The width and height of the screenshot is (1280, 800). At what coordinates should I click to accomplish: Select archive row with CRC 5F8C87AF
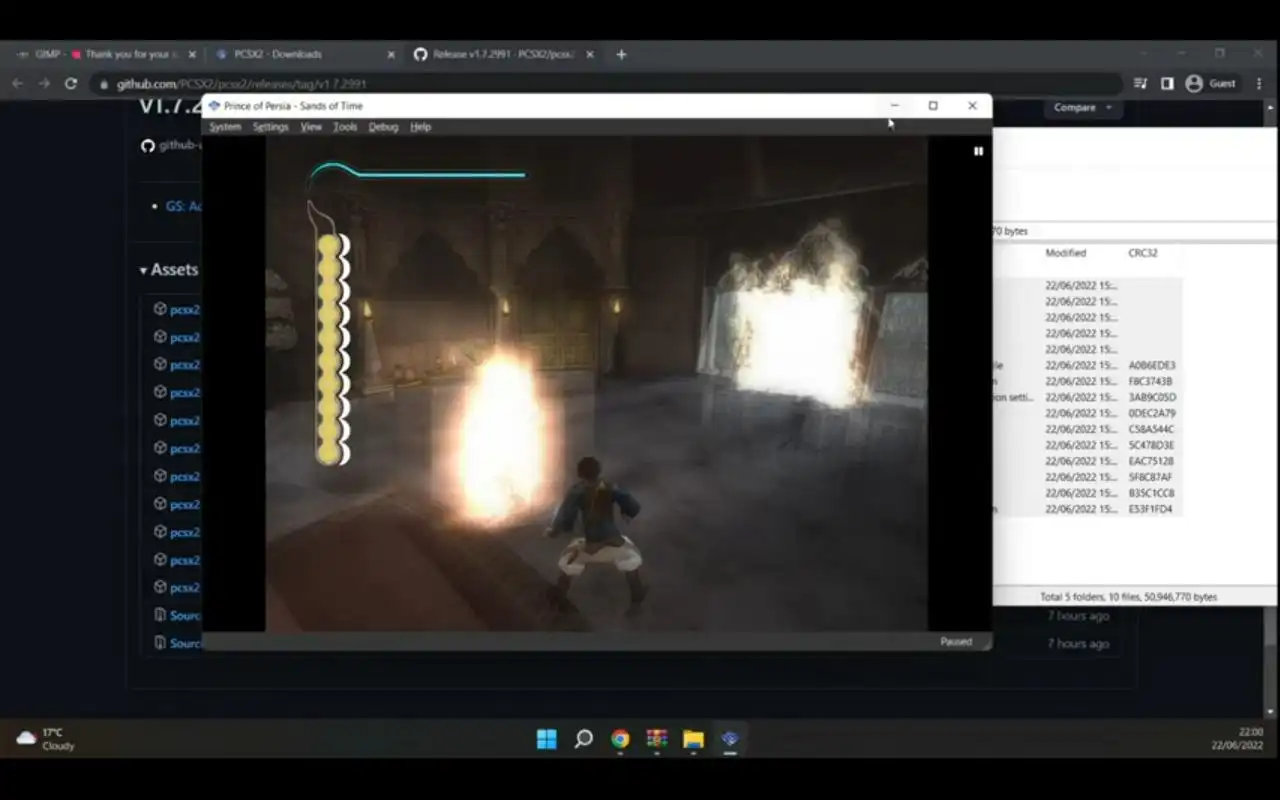click(x=1088, y=478)
